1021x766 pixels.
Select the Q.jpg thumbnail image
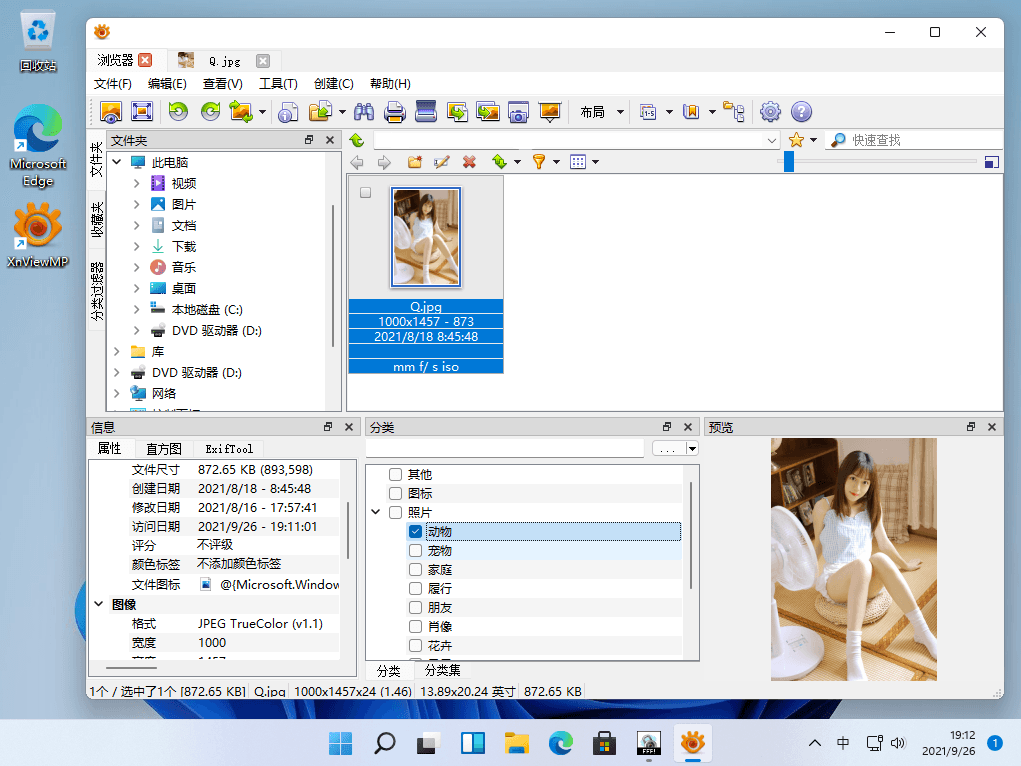pyautogui.click(x=426, y=237)
